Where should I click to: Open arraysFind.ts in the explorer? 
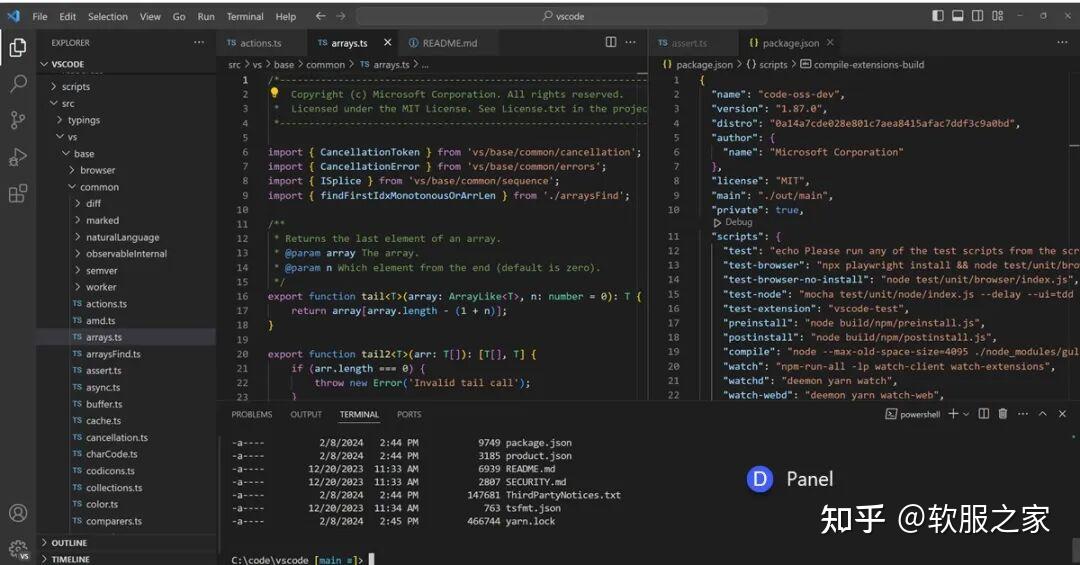point(113,354)
